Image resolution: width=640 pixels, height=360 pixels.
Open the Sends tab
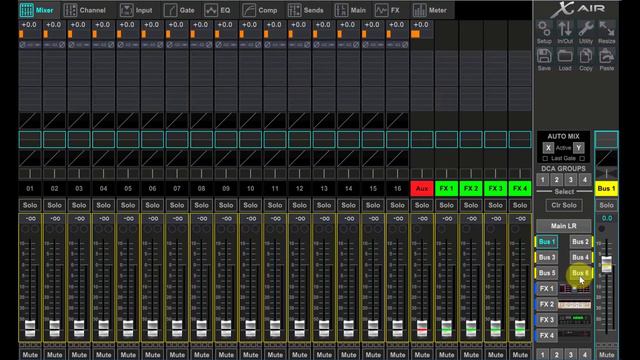click(x=306, y=10)
